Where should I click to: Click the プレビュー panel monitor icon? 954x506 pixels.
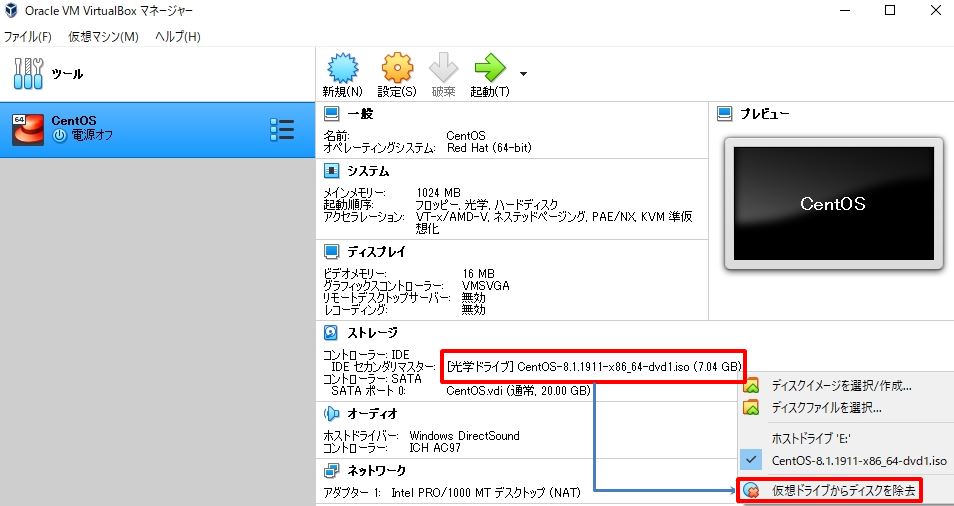(x=725, y=114)
